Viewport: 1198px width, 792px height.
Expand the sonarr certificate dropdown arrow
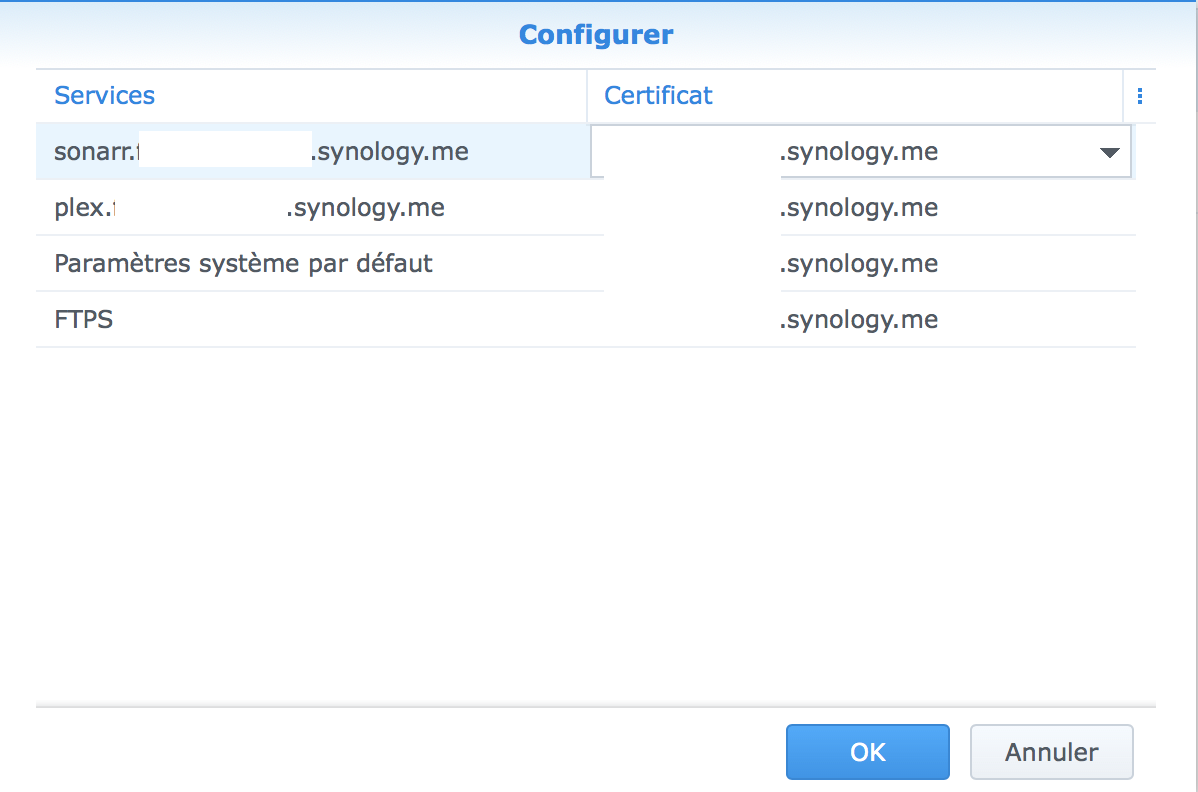1108,153
